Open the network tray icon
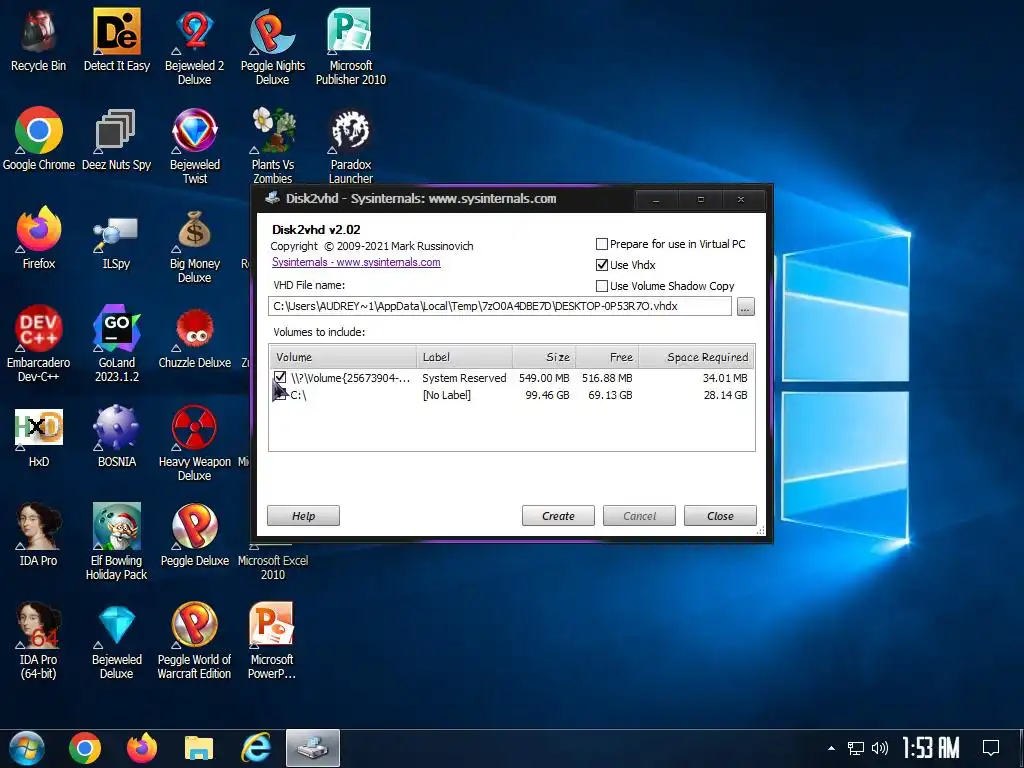Screen dimensions: 1024x768 tap(856, 748)
